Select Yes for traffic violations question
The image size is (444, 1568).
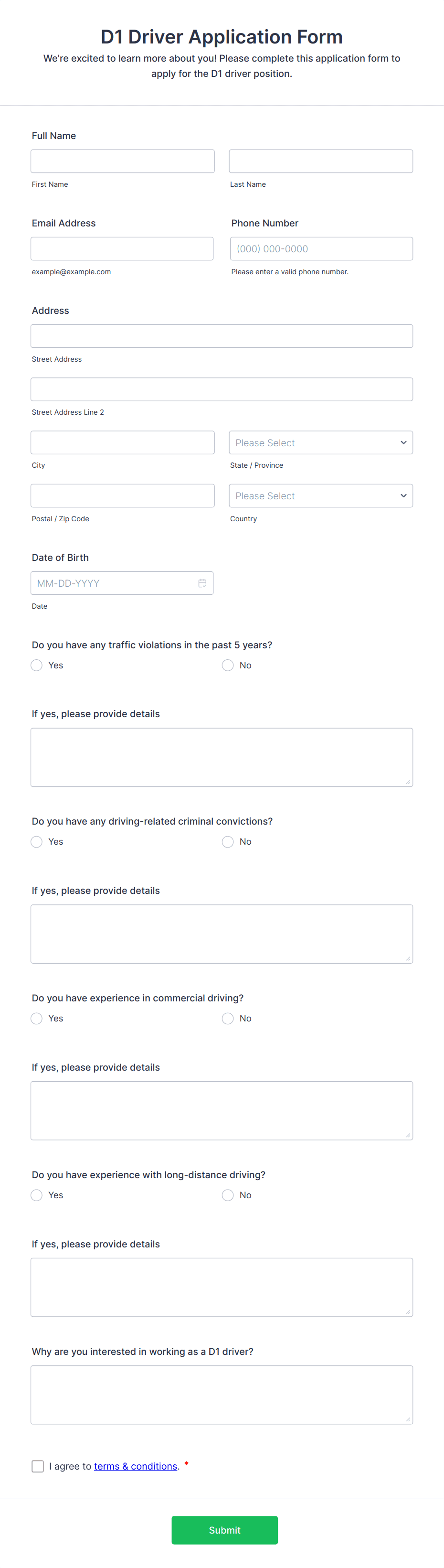(36, 665)
